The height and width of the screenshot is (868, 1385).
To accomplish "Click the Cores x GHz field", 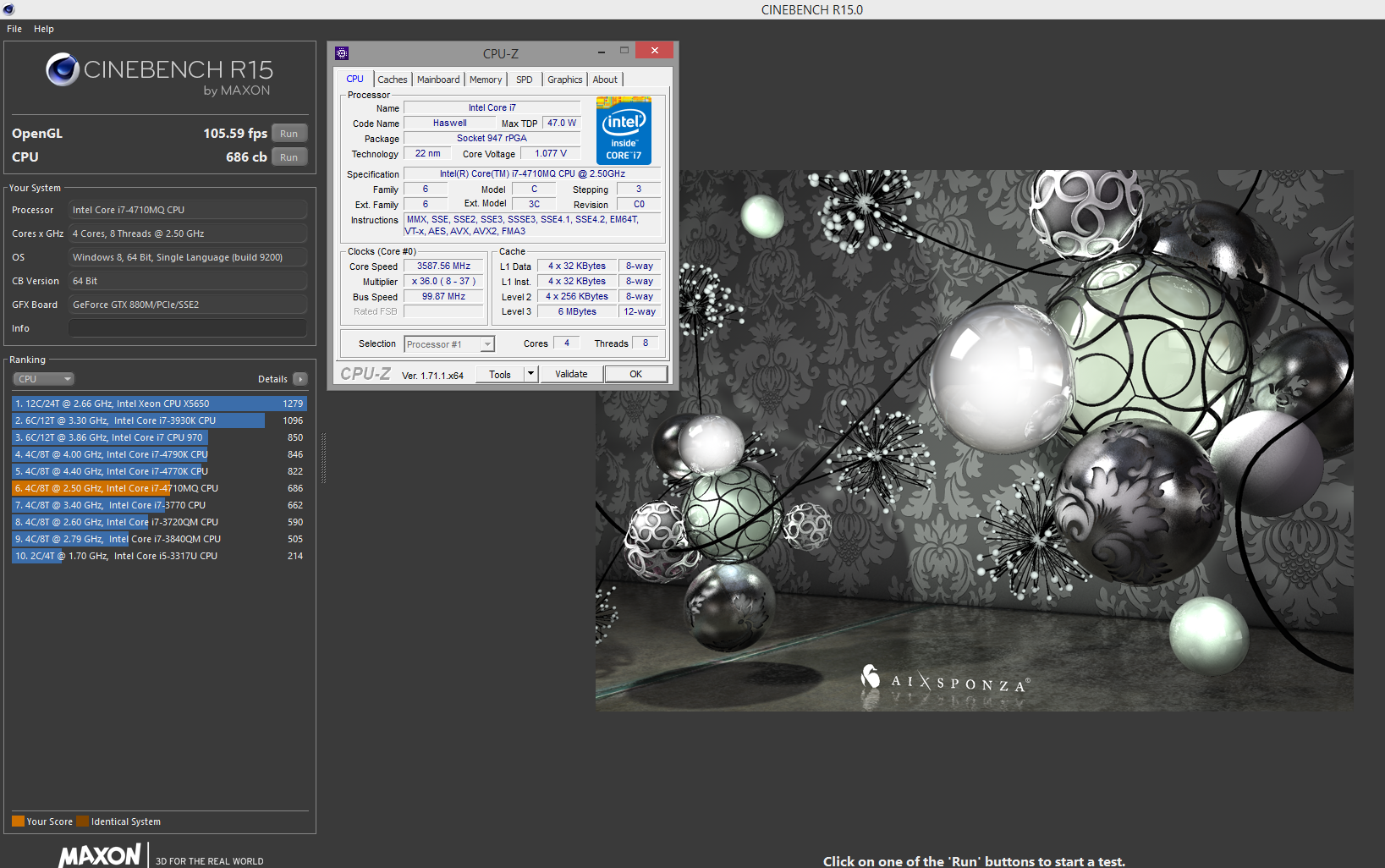I will (188, 233).
